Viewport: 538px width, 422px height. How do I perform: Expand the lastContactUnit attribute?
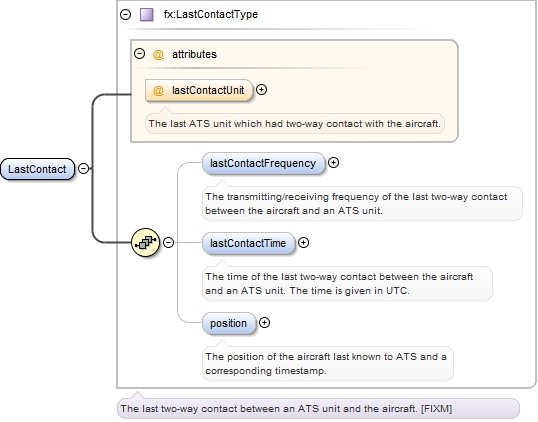click(261, 90)
